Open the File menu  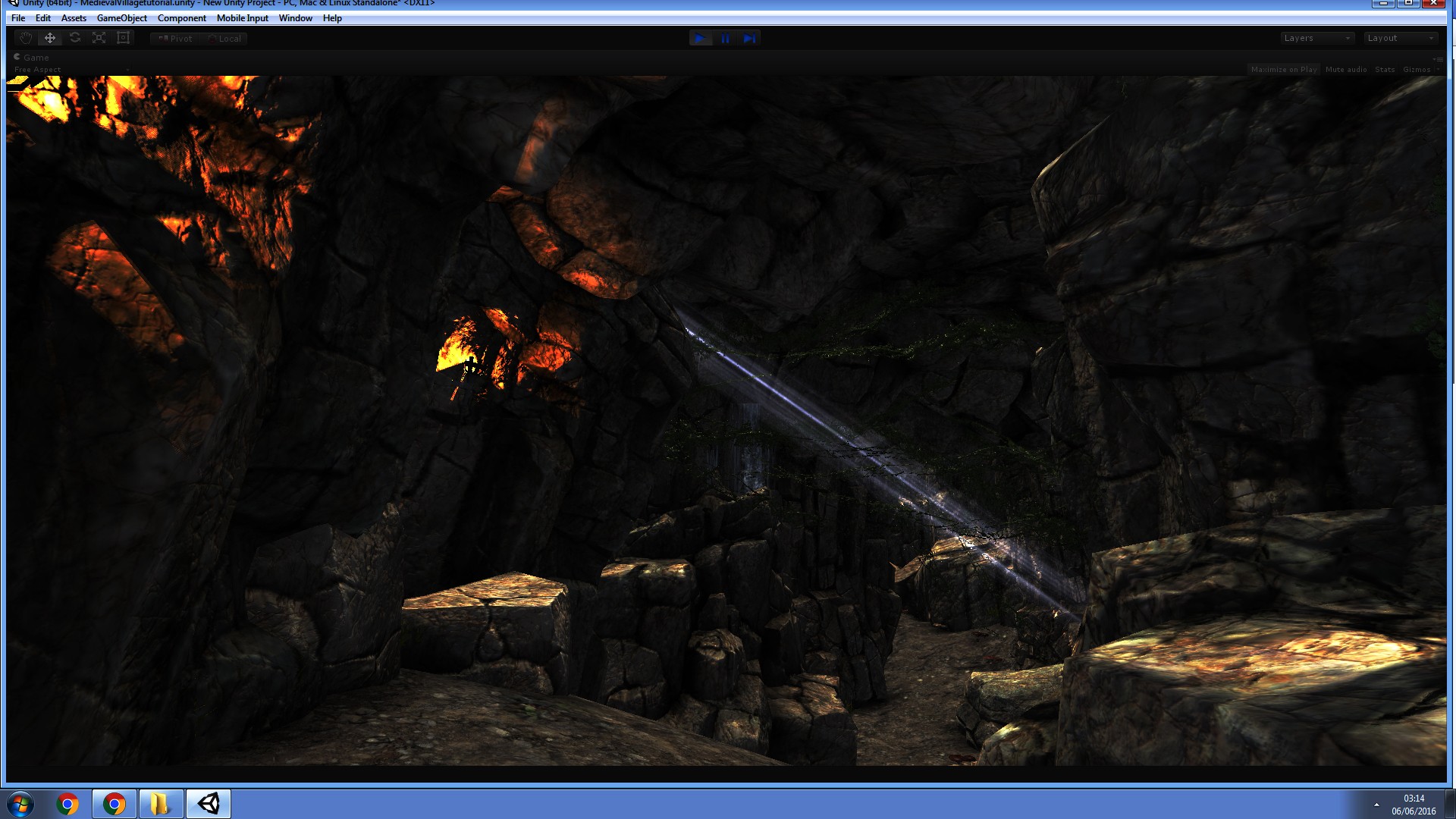pyautogui.click(x=18, y=18)
